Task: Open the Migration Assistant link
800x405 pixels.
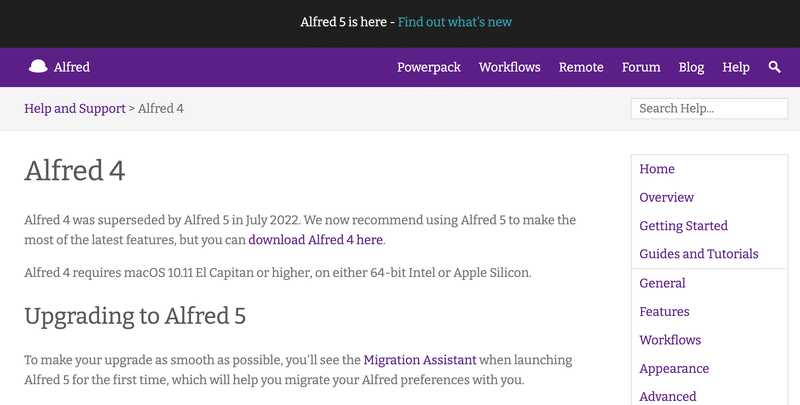Action: [x=421, y=360]
